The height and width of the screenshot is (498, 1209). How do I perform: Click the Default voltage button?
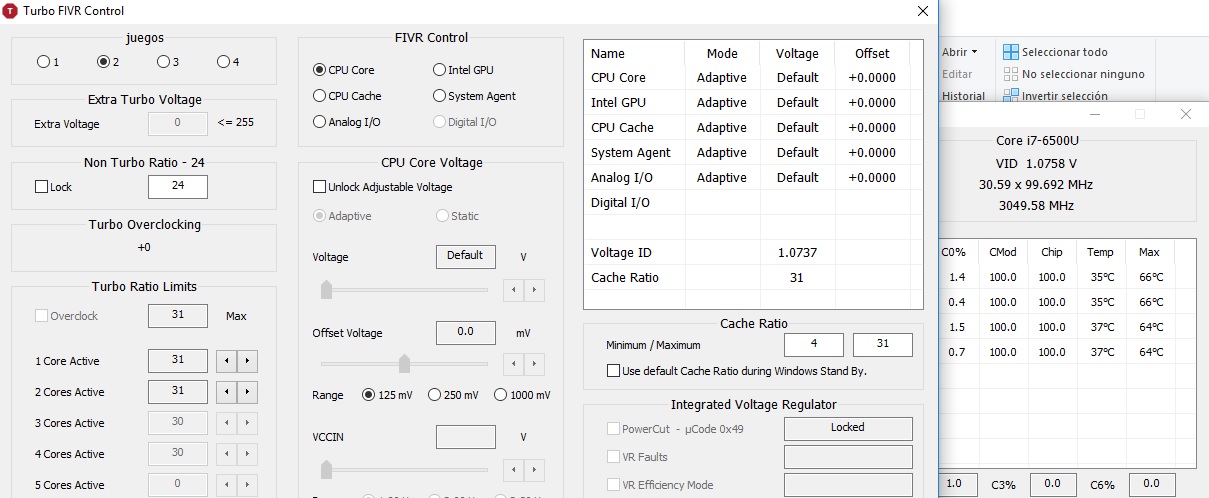(x=465, y=256)
